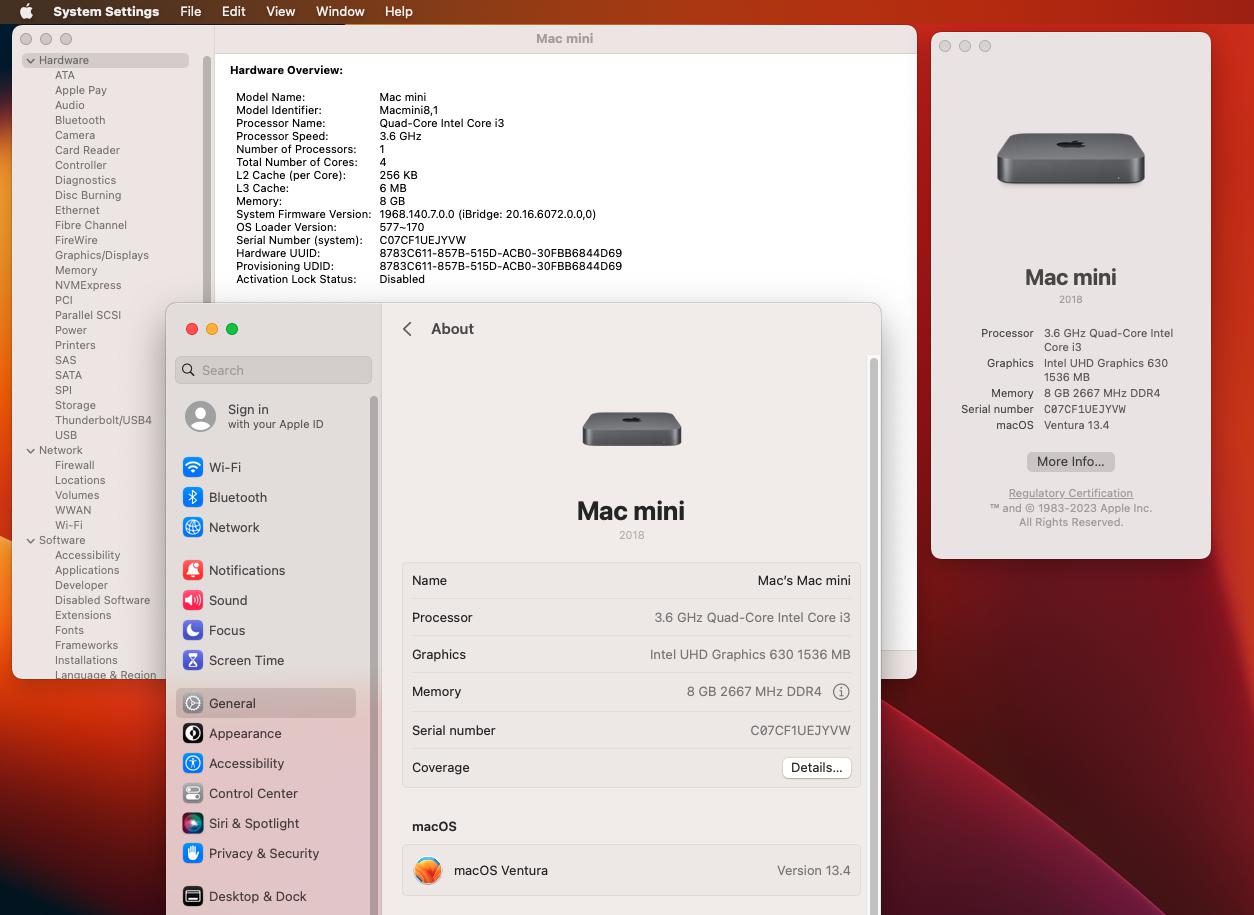Click the memory info icon

click(x=841, y=692)
